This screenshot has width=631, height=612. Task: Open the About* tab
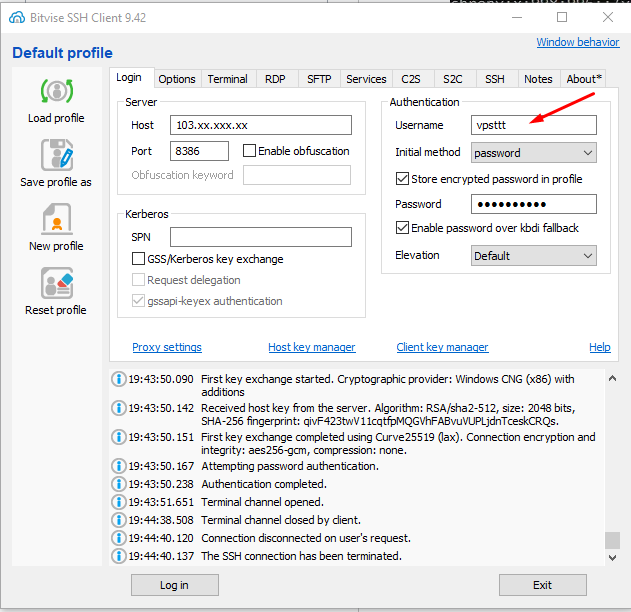pos(584,79)
